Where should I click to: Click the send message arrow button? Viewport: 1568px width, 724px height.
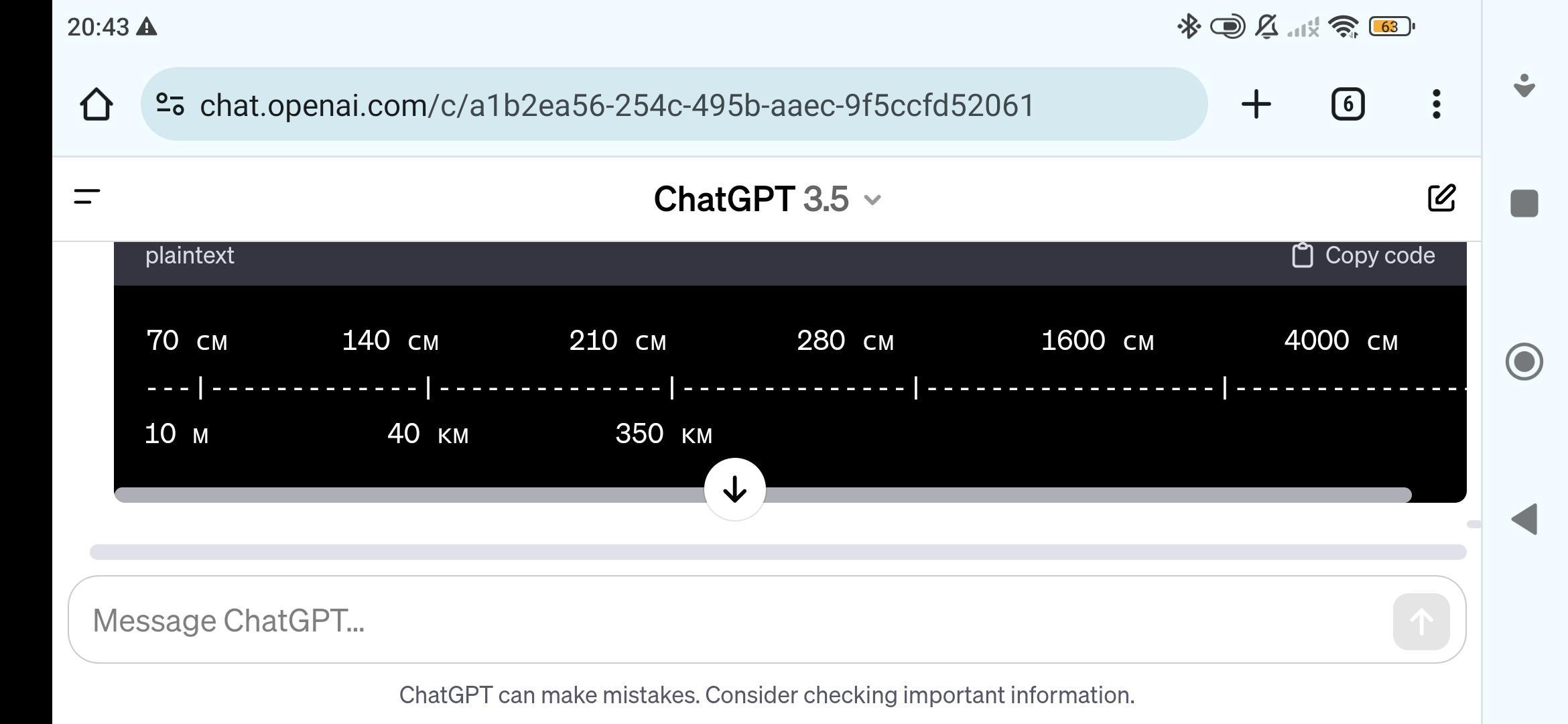(x=1421, y=621)
